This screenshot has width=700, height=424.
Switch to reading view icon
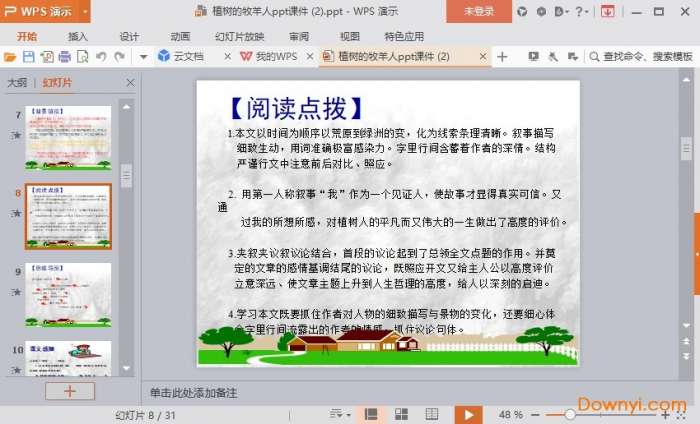pos(432,415)
